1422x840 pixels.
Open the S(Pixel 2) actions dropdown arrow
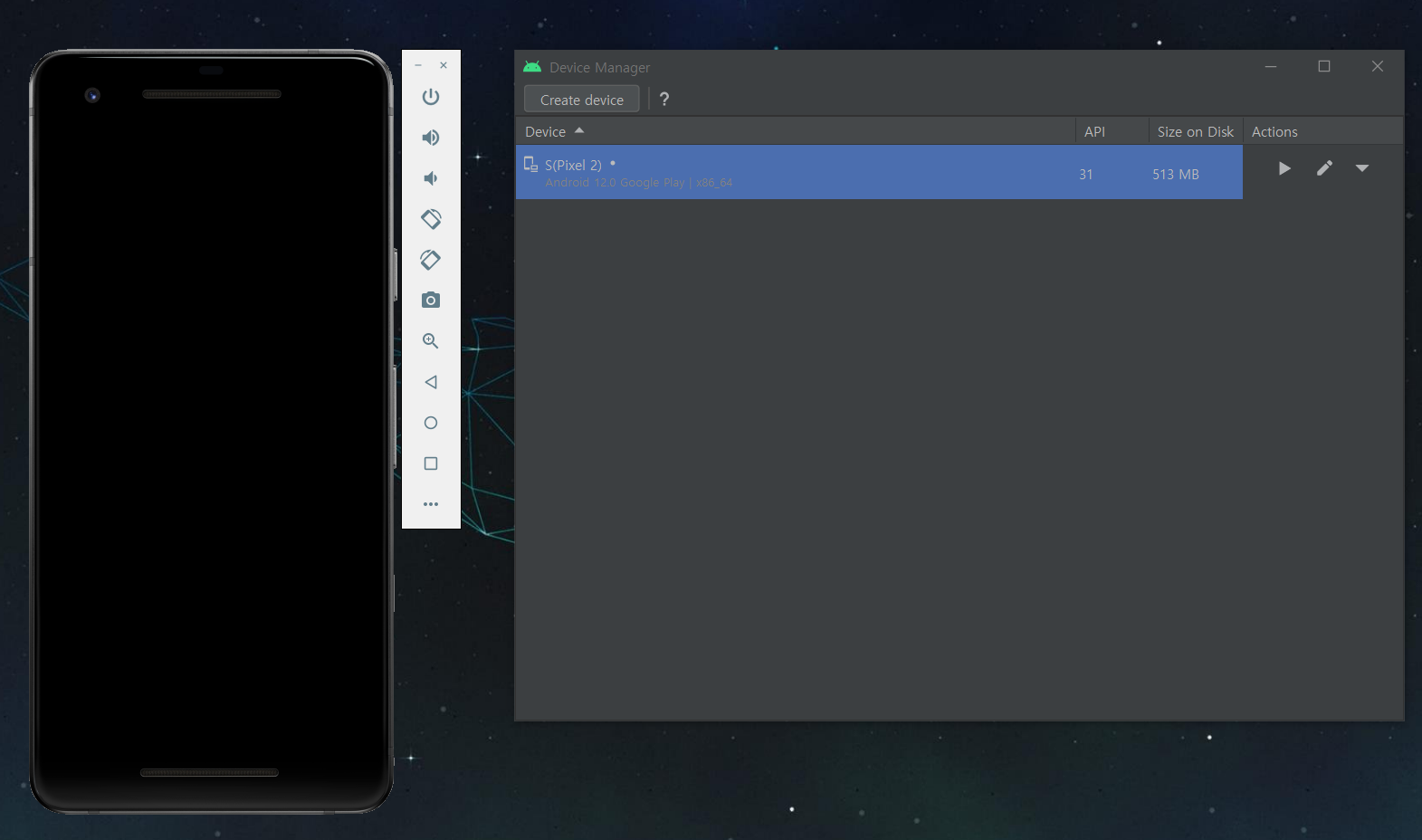pos(1362,168)
